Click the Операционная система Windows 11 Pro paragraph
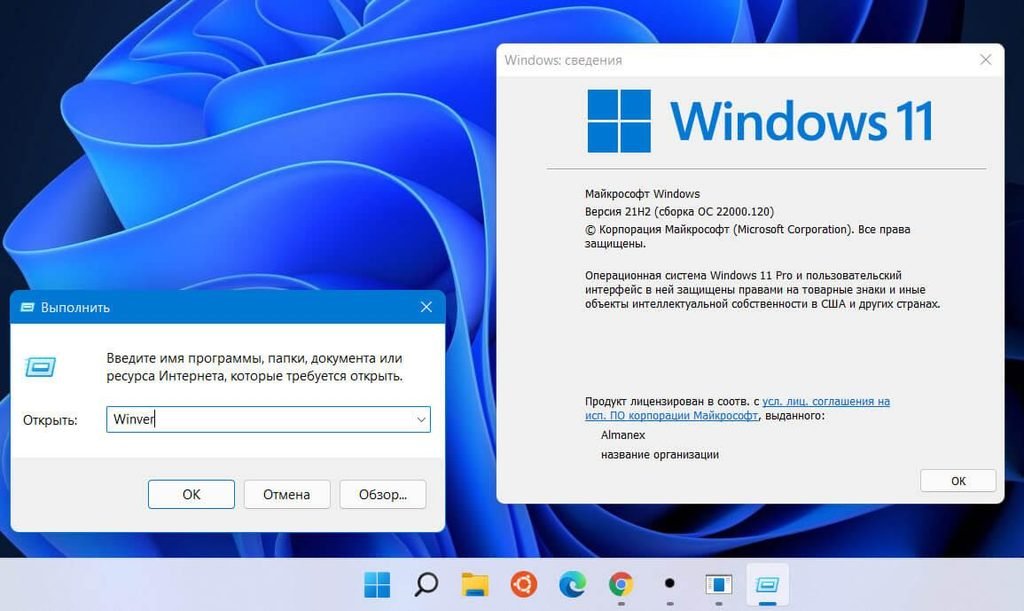1024x611 pixels. [762, 289]
